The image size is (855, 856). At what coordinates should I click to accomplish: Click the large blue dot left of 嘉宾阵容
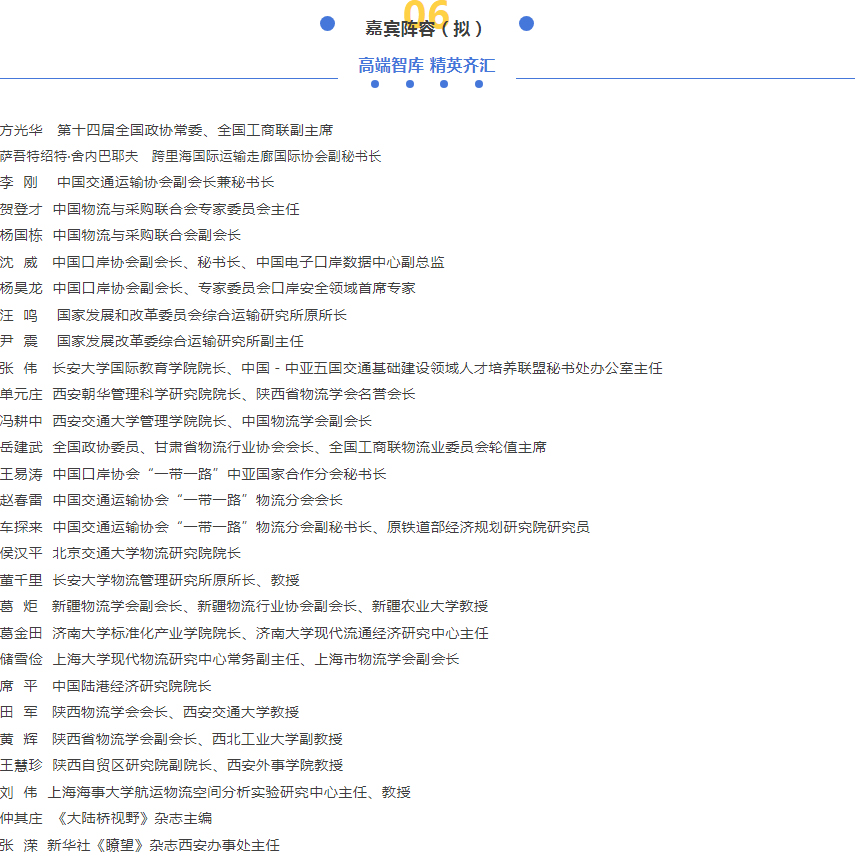click(x=327, y=24)
